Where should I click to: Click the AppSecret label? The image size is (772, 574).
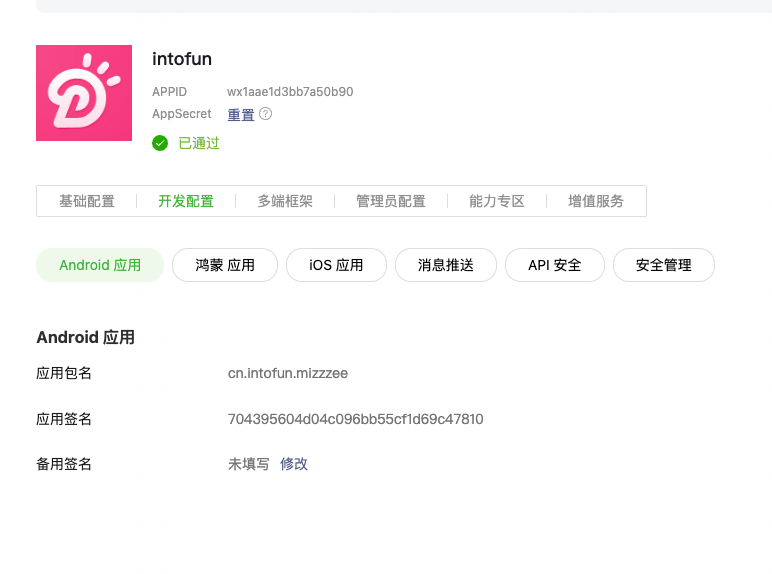[182, 114]
